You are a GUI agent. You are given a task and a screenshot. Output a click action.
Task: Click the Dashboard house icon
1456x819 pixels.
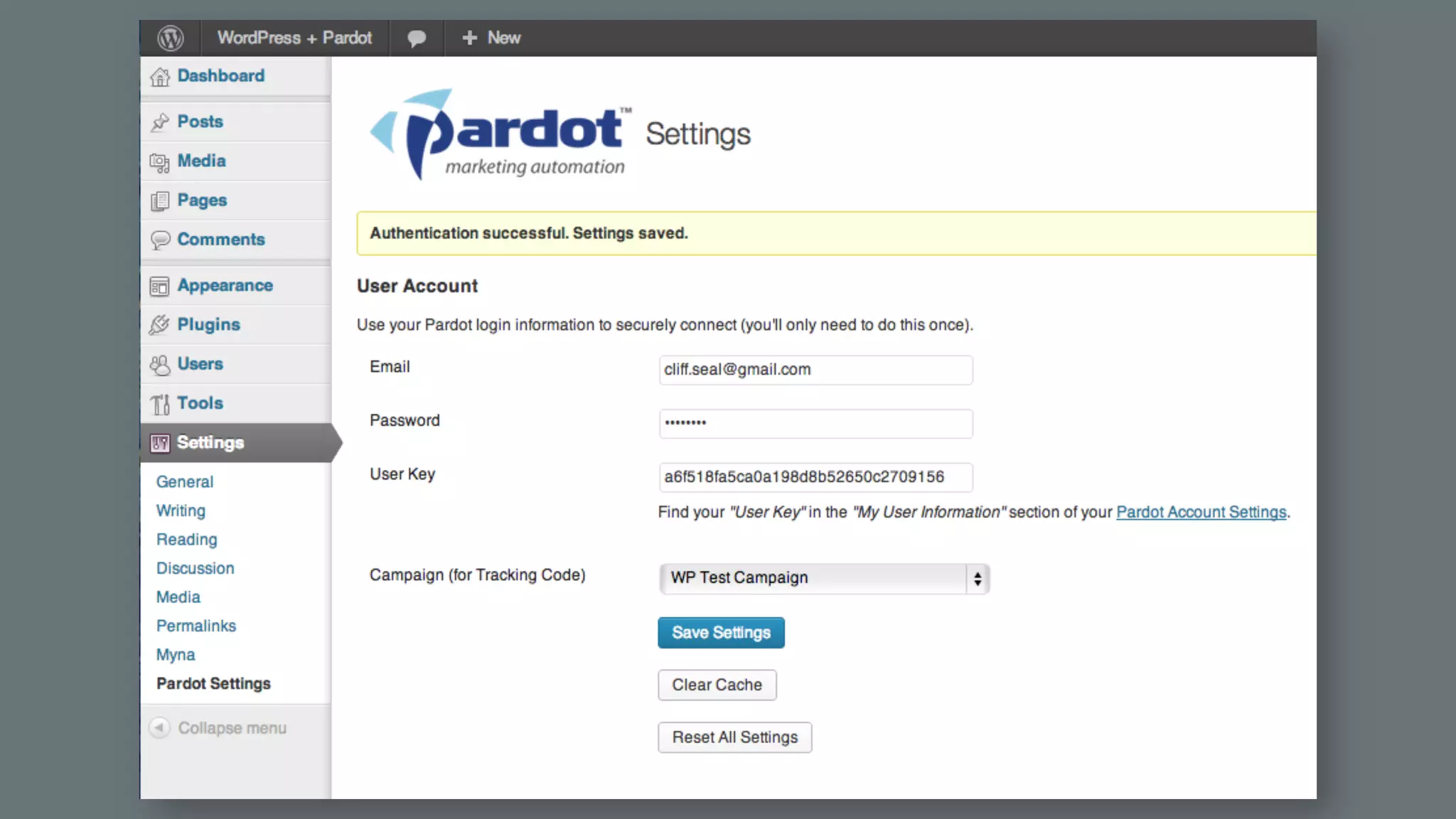tap(160, 76)
